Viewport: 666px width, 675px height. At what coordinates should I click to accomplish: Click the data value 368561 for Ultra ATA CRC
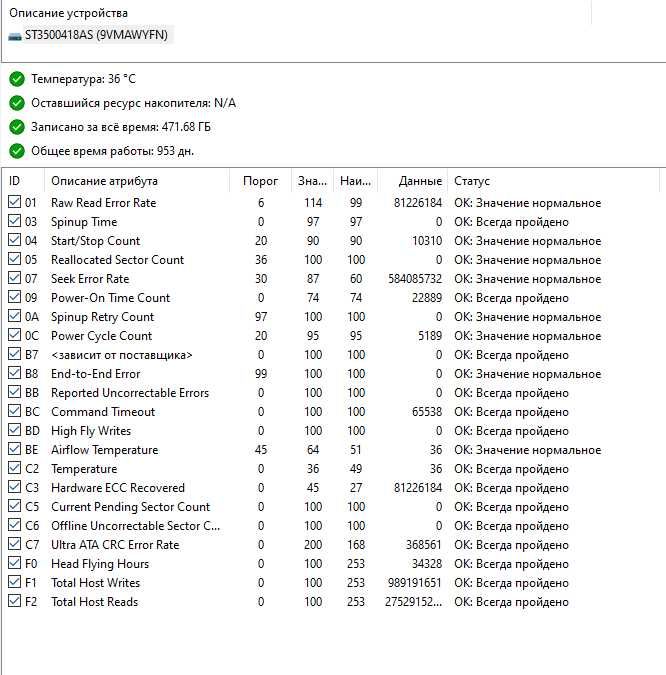(424, 545)
